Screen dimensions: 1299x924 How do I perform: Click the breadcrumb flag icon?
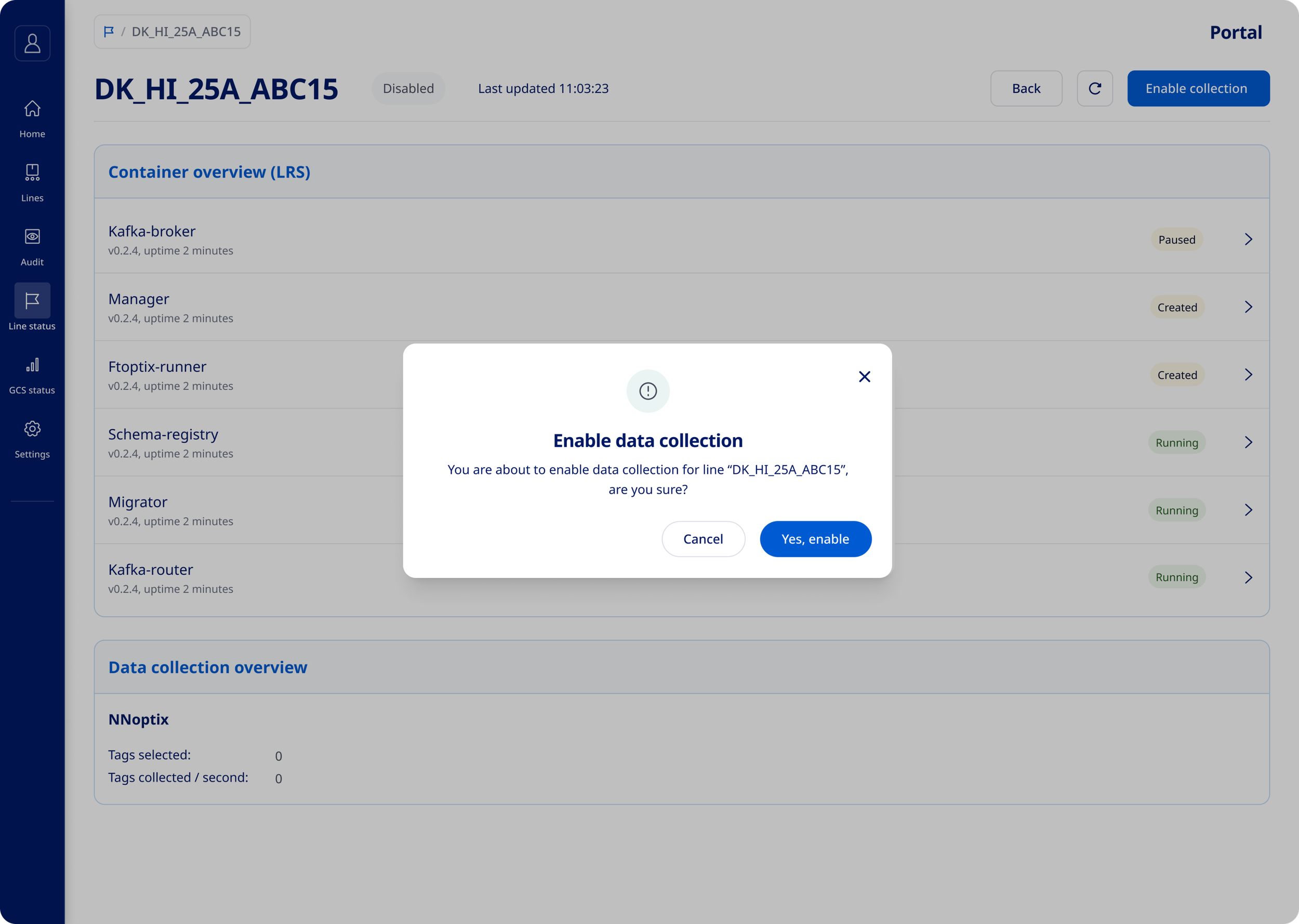109,32
